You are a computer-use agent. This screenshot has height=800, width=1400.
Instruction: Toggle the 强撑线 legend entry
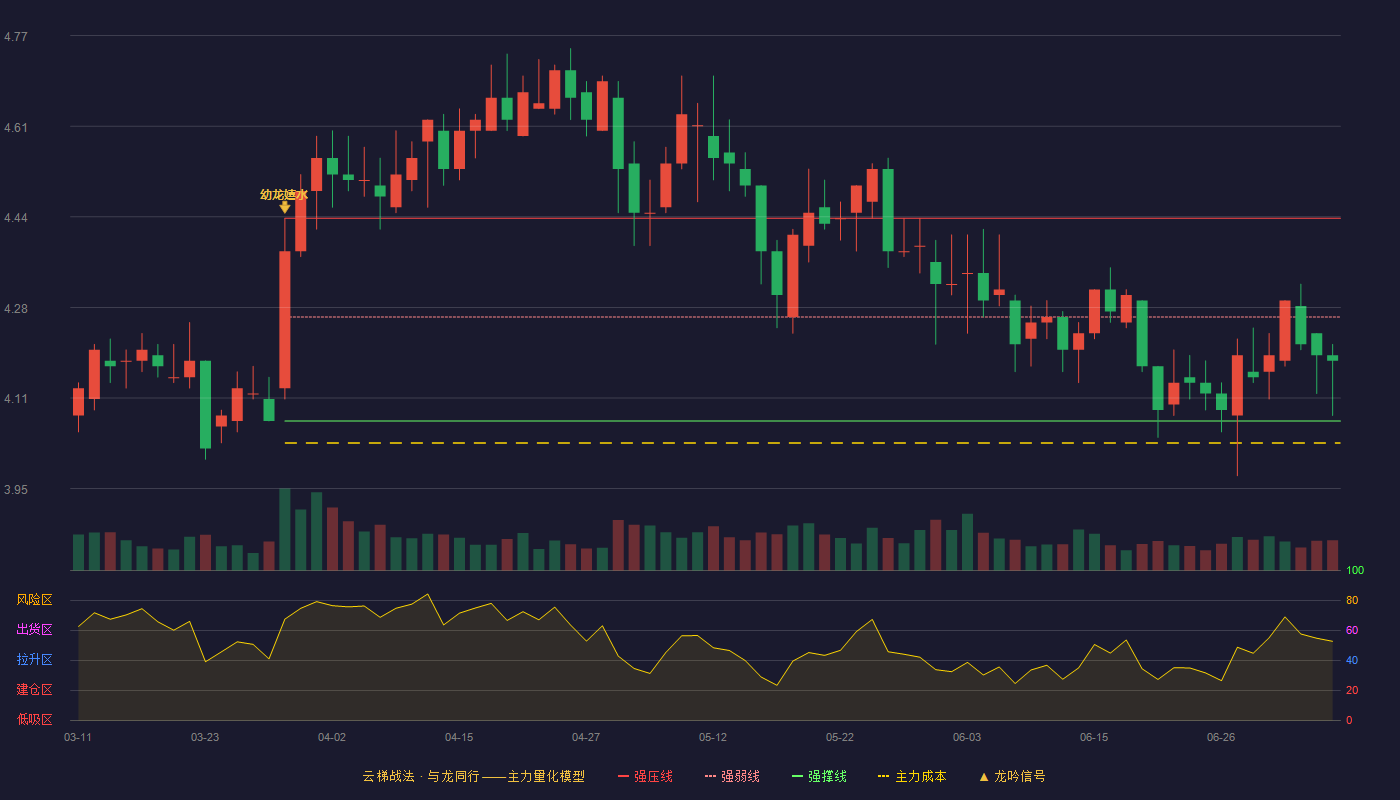[x=819, y=776]
